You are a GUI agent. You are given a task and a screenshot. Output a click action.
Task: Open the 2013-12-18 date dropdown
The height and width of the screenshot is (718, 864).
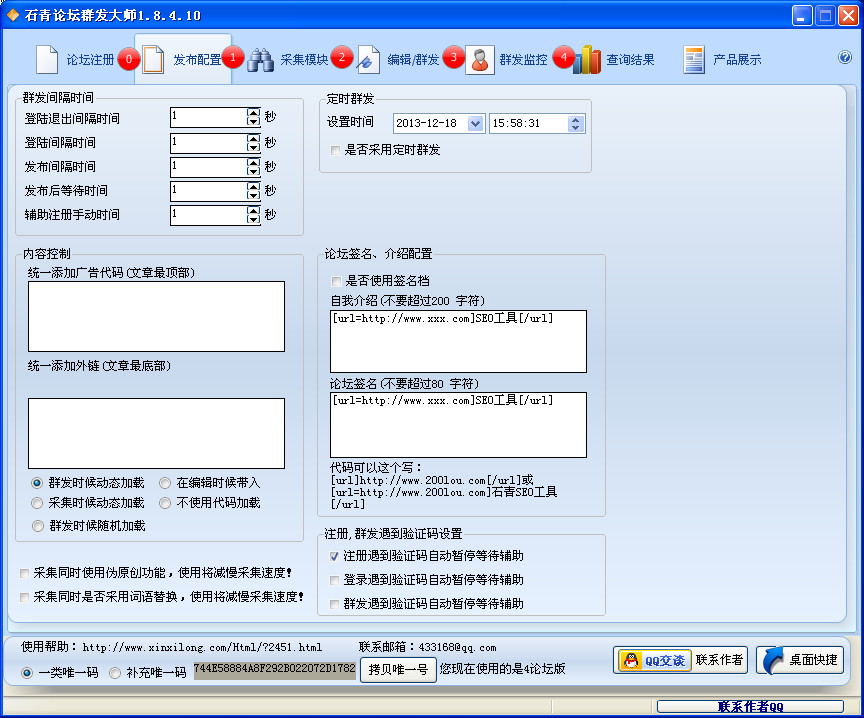475,123
